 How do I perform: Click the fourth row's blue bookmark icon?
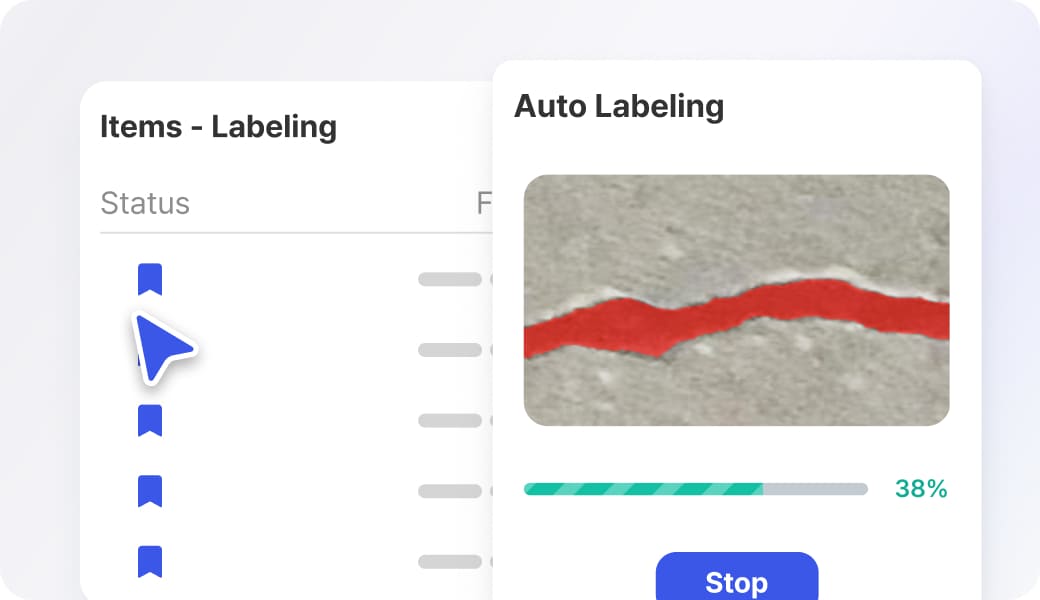click(x=150, y=491)
